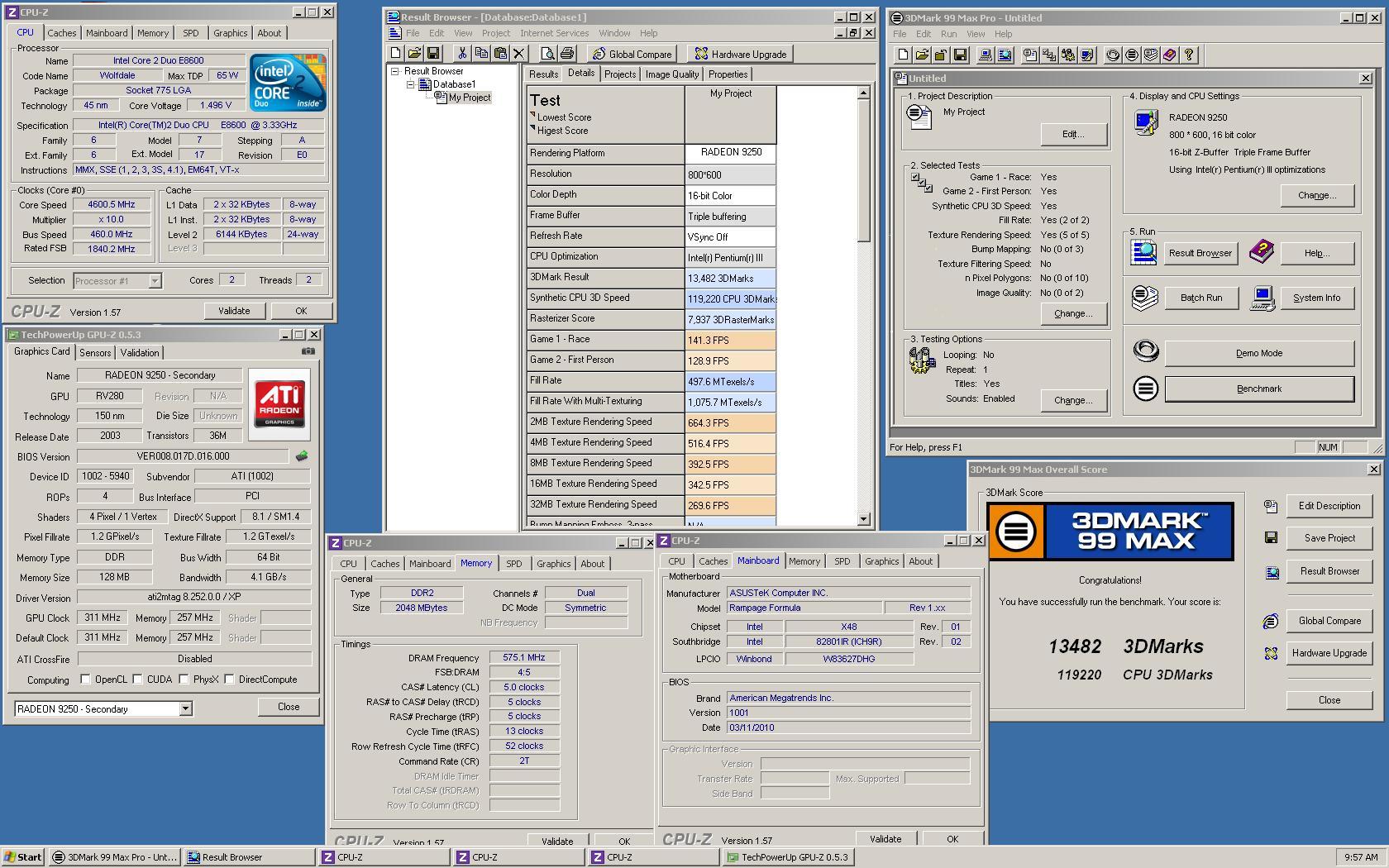The image size is (1389, 868).
Task: Click Benchmark button in 3DMark Run section
Action: 1259,389
